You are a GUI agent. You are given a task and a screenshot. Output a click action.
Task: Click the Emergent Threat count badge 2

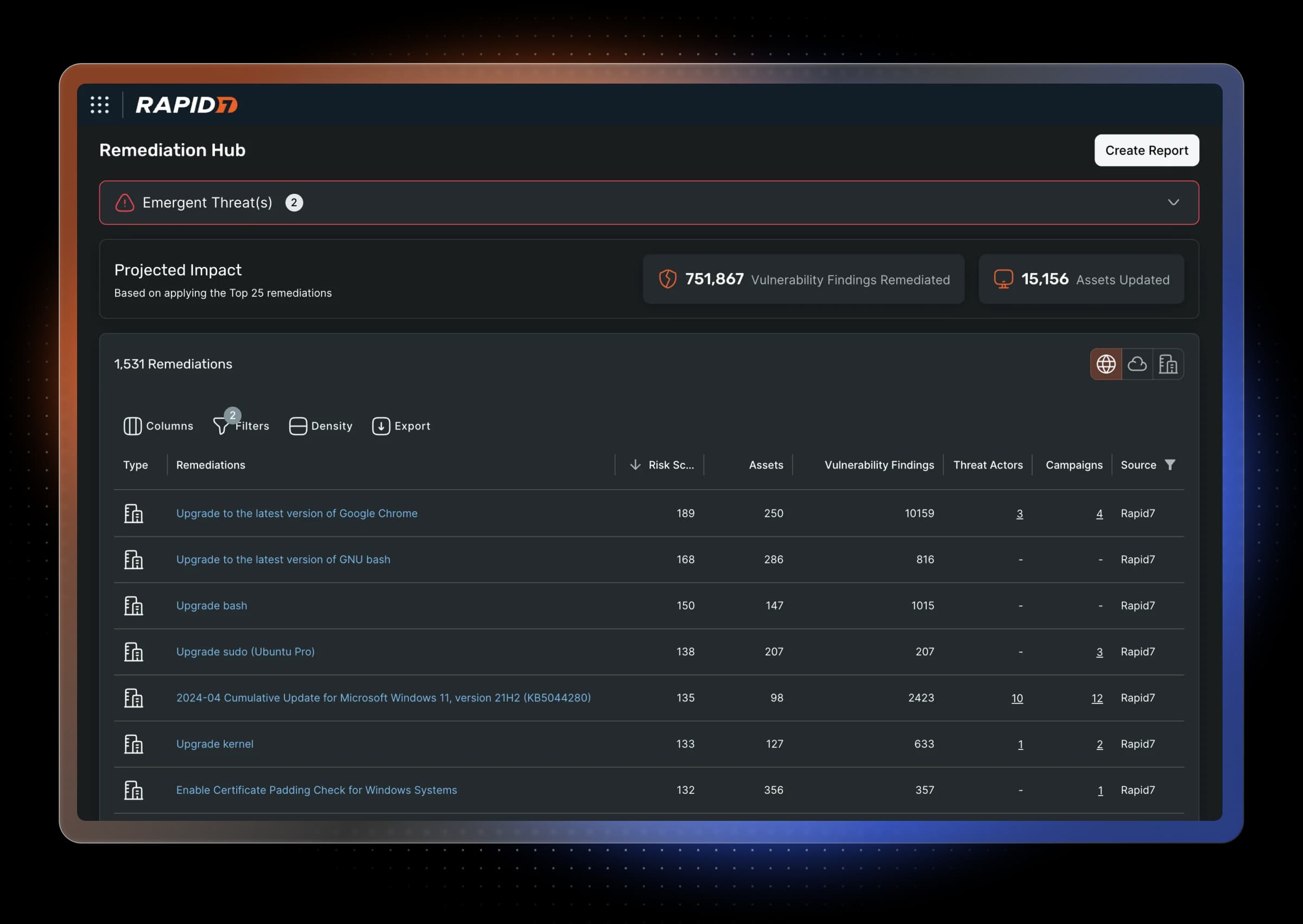coord(294,202)
